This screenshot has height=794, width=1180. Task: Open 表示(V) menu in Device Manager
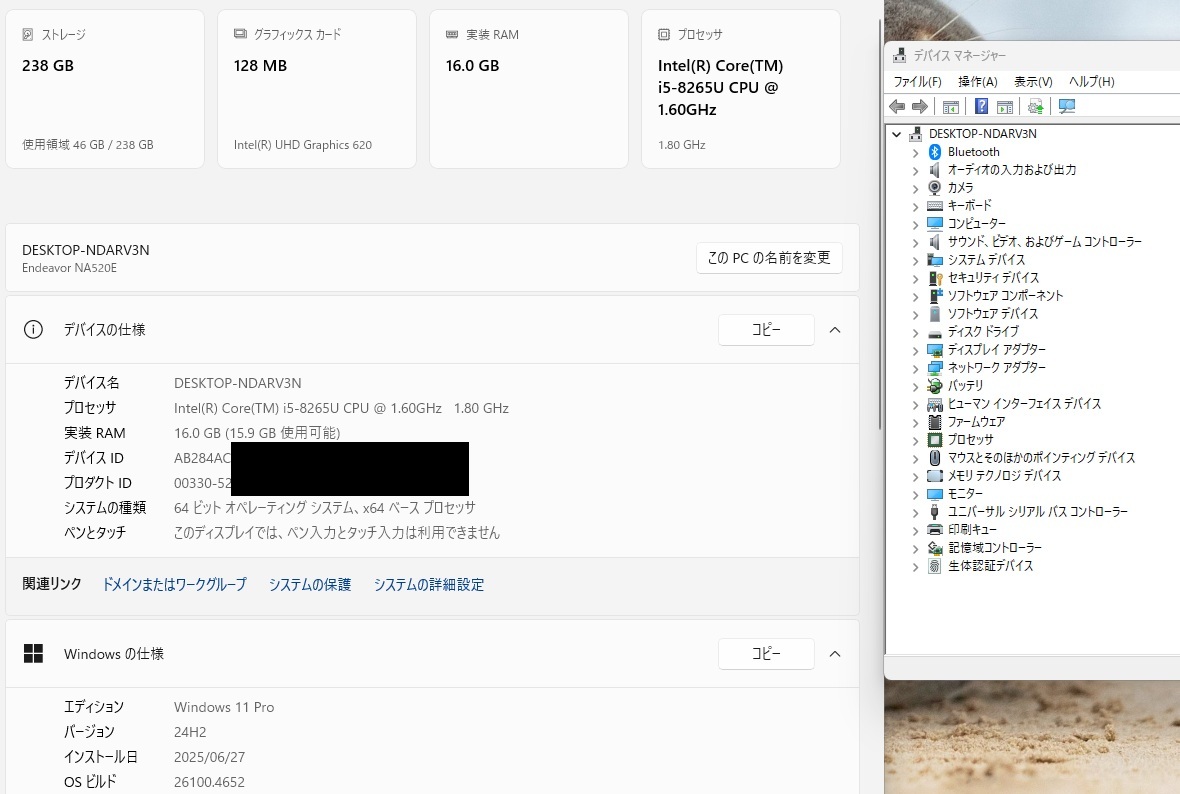click(1032, 81)
